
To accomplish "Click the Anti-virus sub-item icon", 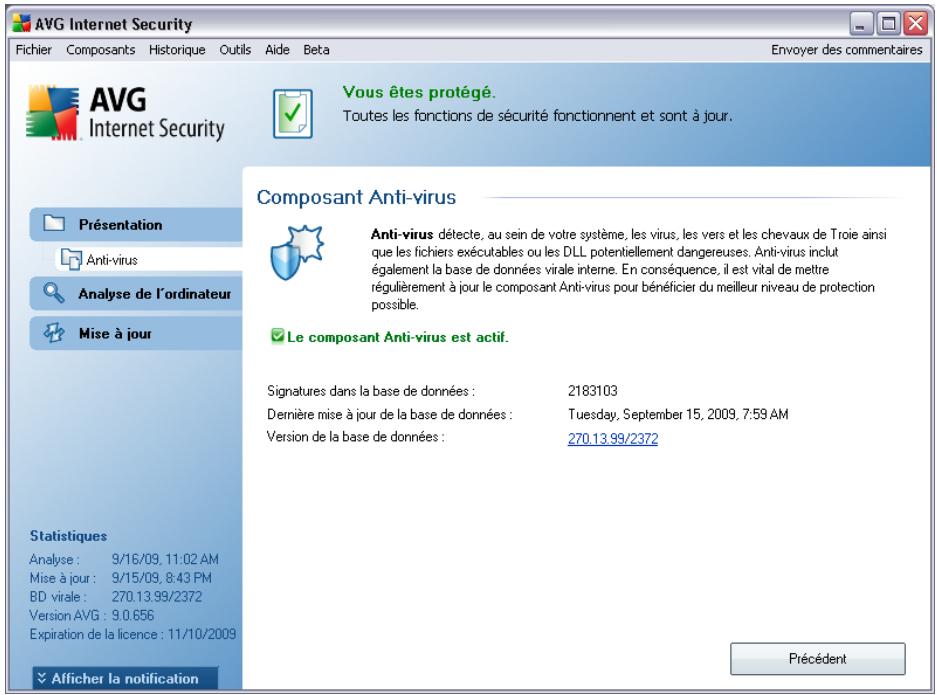I will tap(71, 259).
